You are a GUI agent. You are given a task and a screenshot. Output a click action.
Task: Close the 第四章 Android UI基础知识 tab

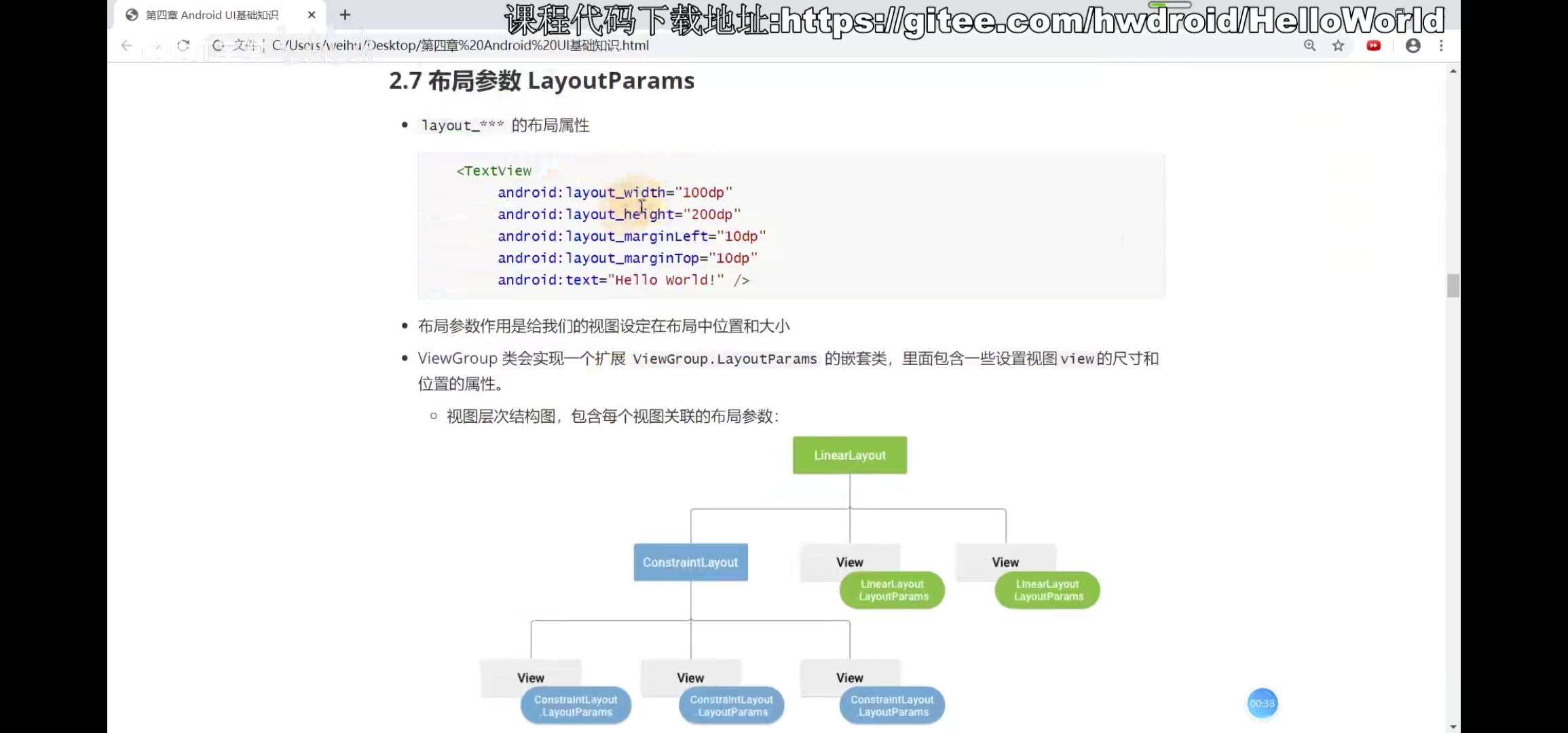click(312, 14)
